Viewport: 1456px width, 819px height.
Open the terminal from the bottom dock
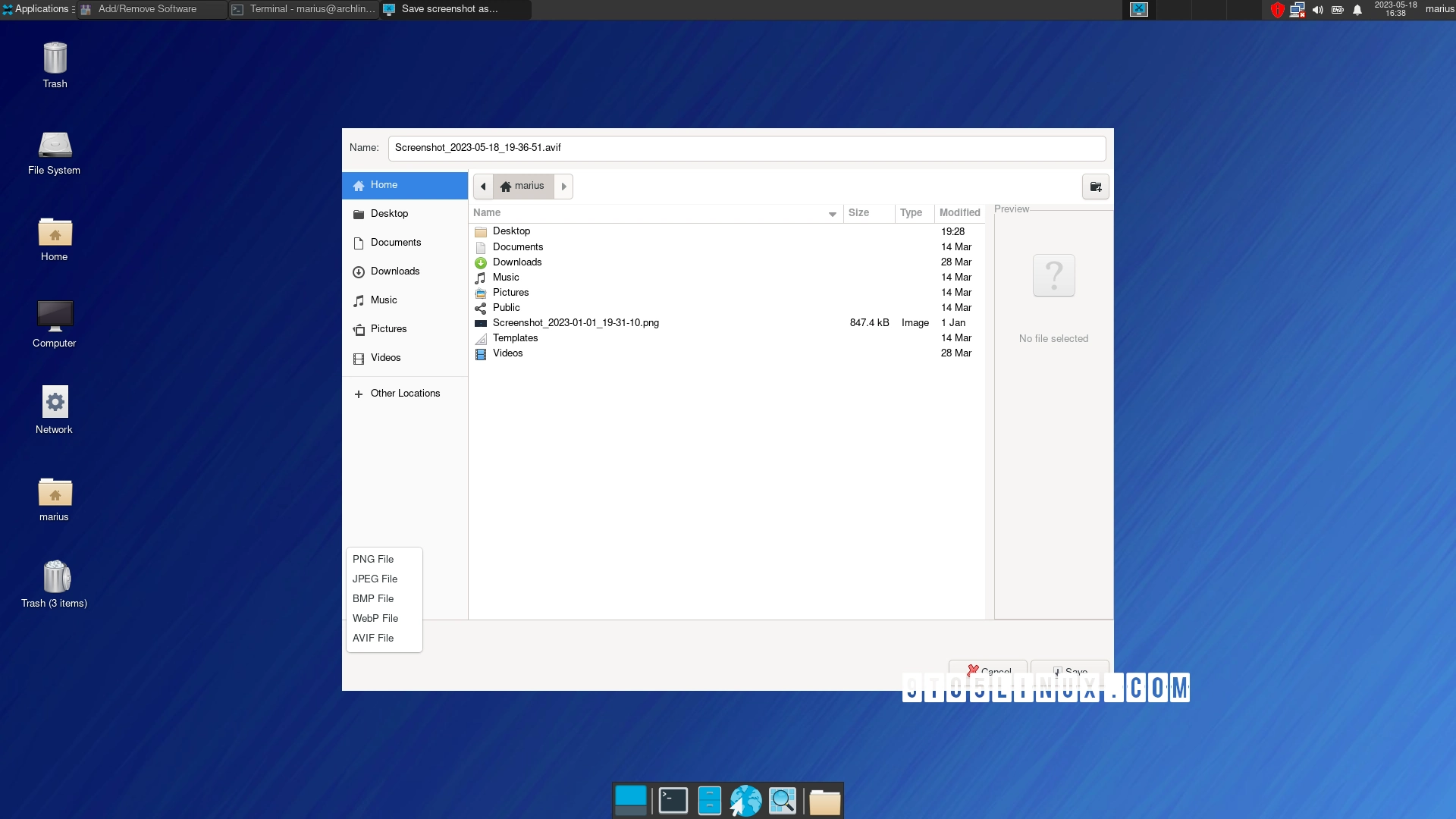(673, 800)
